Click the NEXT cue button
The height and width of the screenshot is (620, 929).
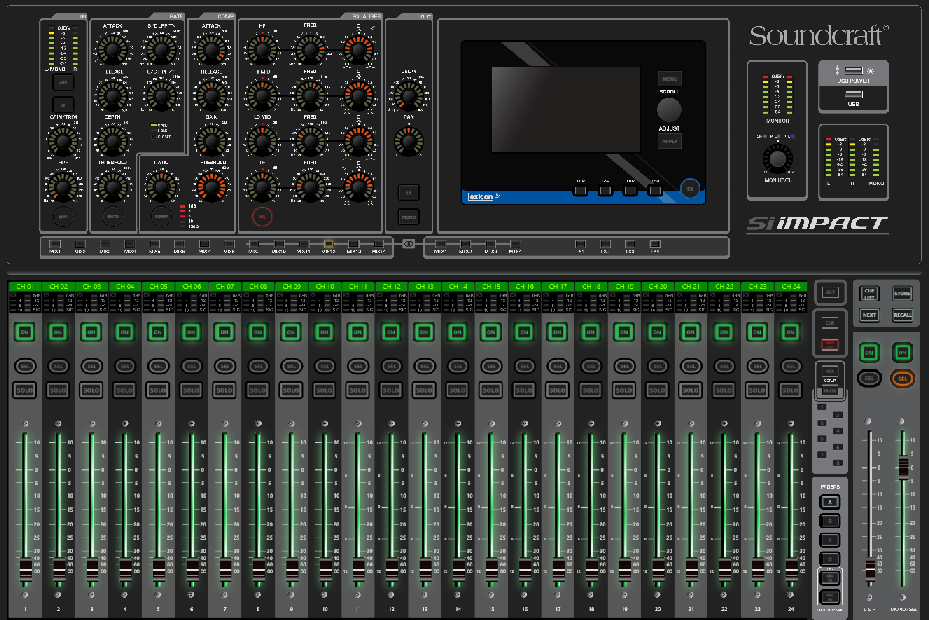click(869, 315)
